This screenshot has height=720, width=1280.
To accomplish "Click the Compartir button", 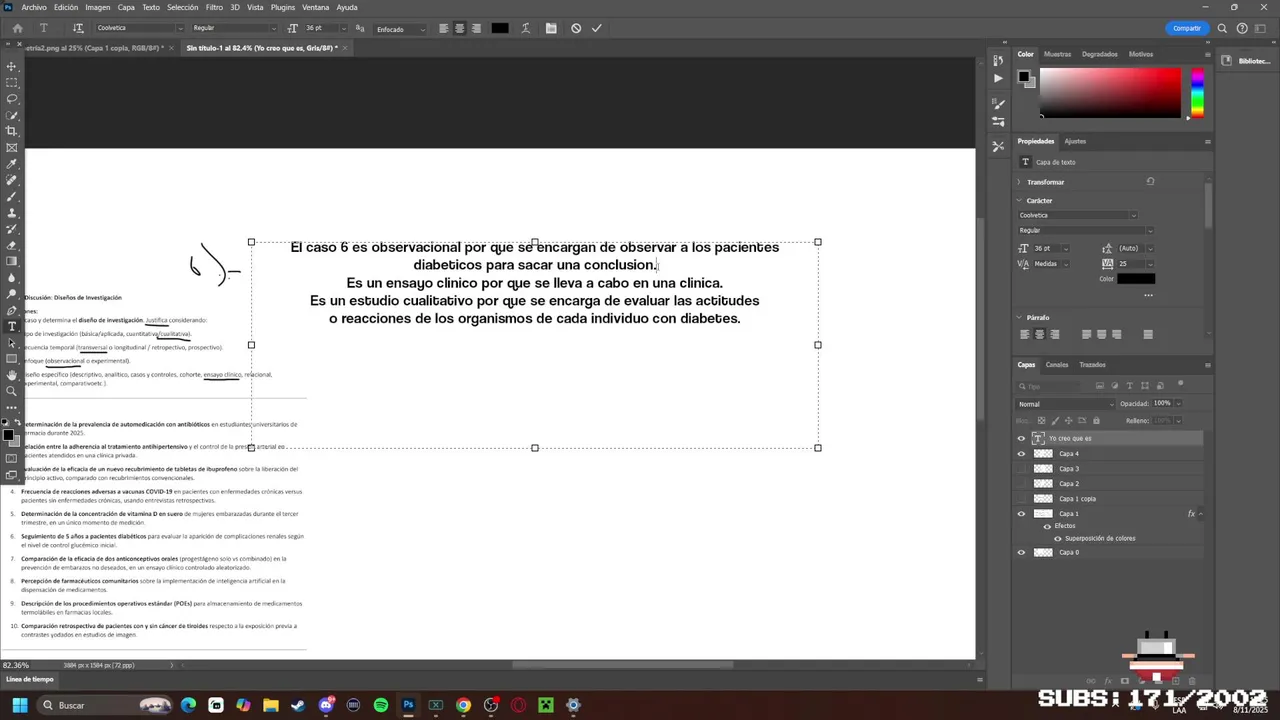I will 1187,28.
